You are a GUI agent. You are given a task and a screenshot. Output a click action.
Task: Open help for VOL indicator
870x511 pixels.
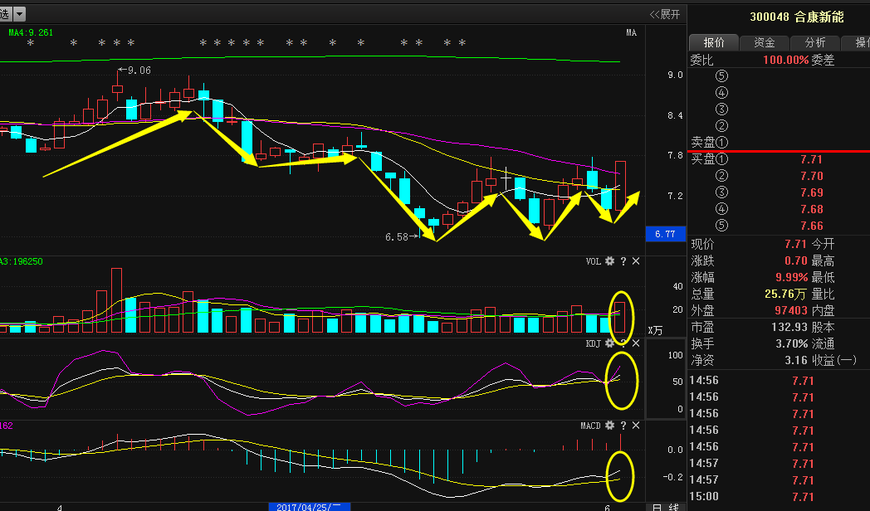[623, 261]
